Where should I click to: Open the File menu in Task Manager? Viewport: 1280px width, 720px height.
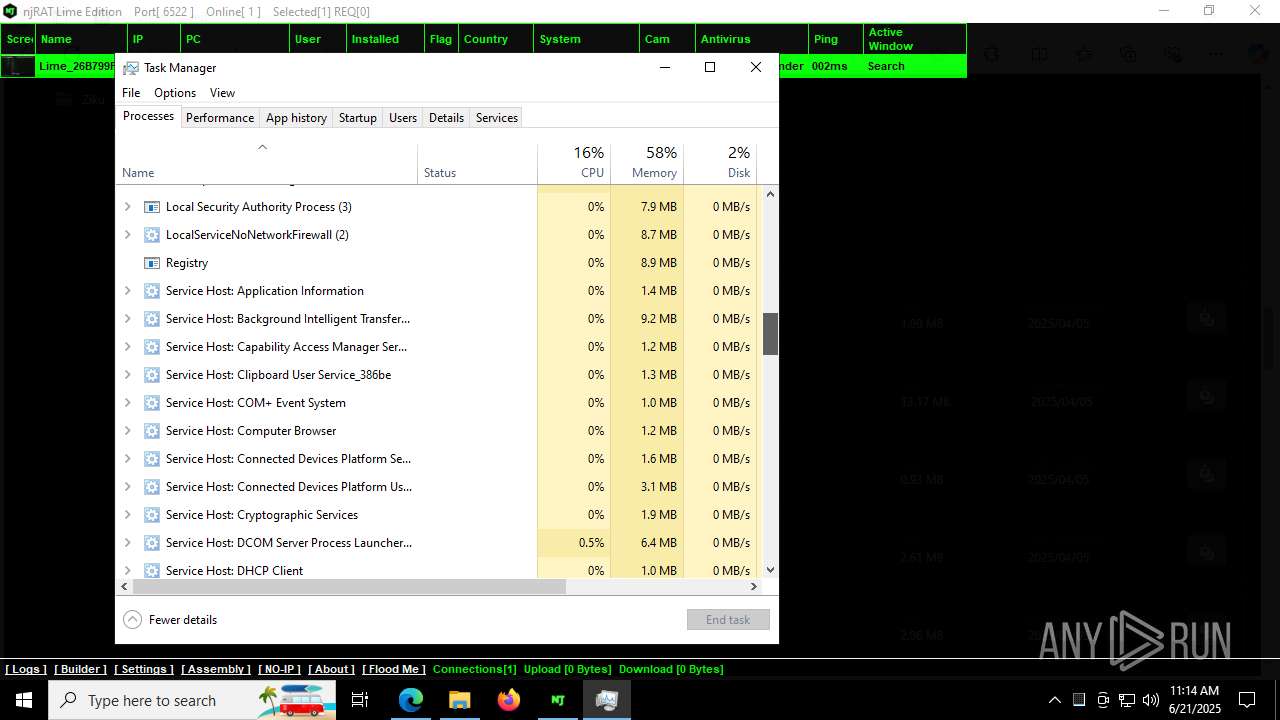tap(131, 93)
